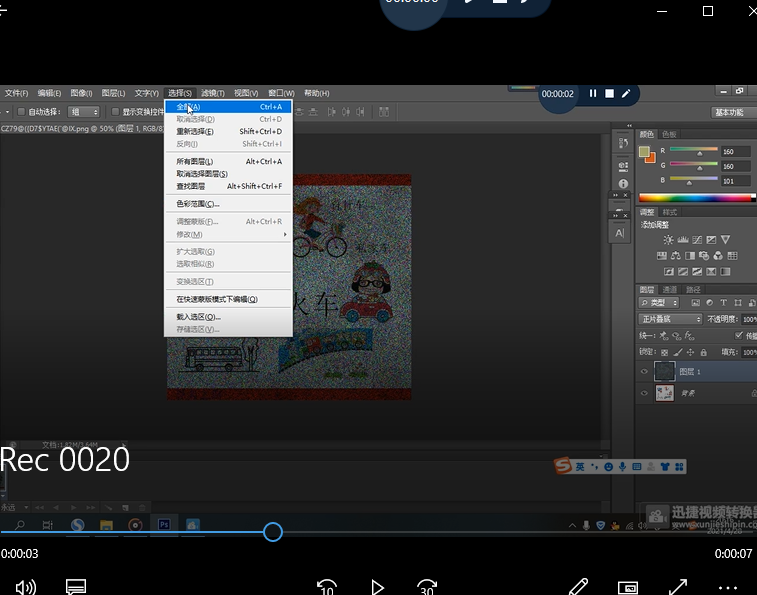Viewport: 757px width, 595px height.
Task: Open the 类型 layer filter dropdown
Action: click(659, 303)
